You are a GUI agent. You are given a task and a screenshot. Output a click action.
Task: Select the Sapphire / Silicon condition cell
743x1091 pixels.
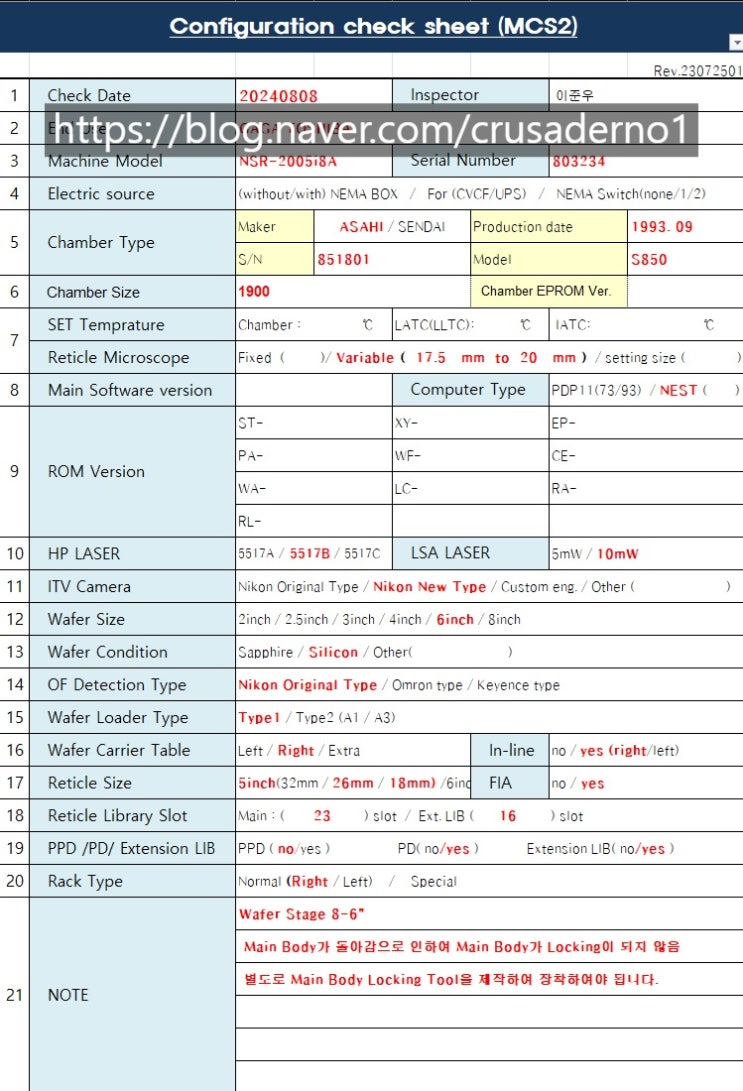[489, 652]
